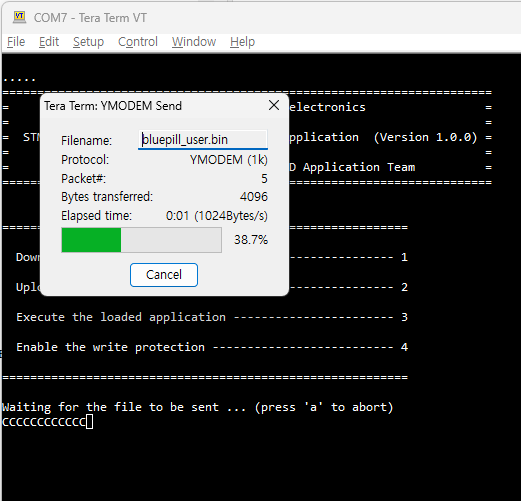The image size is (521, 501).
Task: Click the (Version 1.0.0) text
Action: pyautogui.click(x=425, y=137)
